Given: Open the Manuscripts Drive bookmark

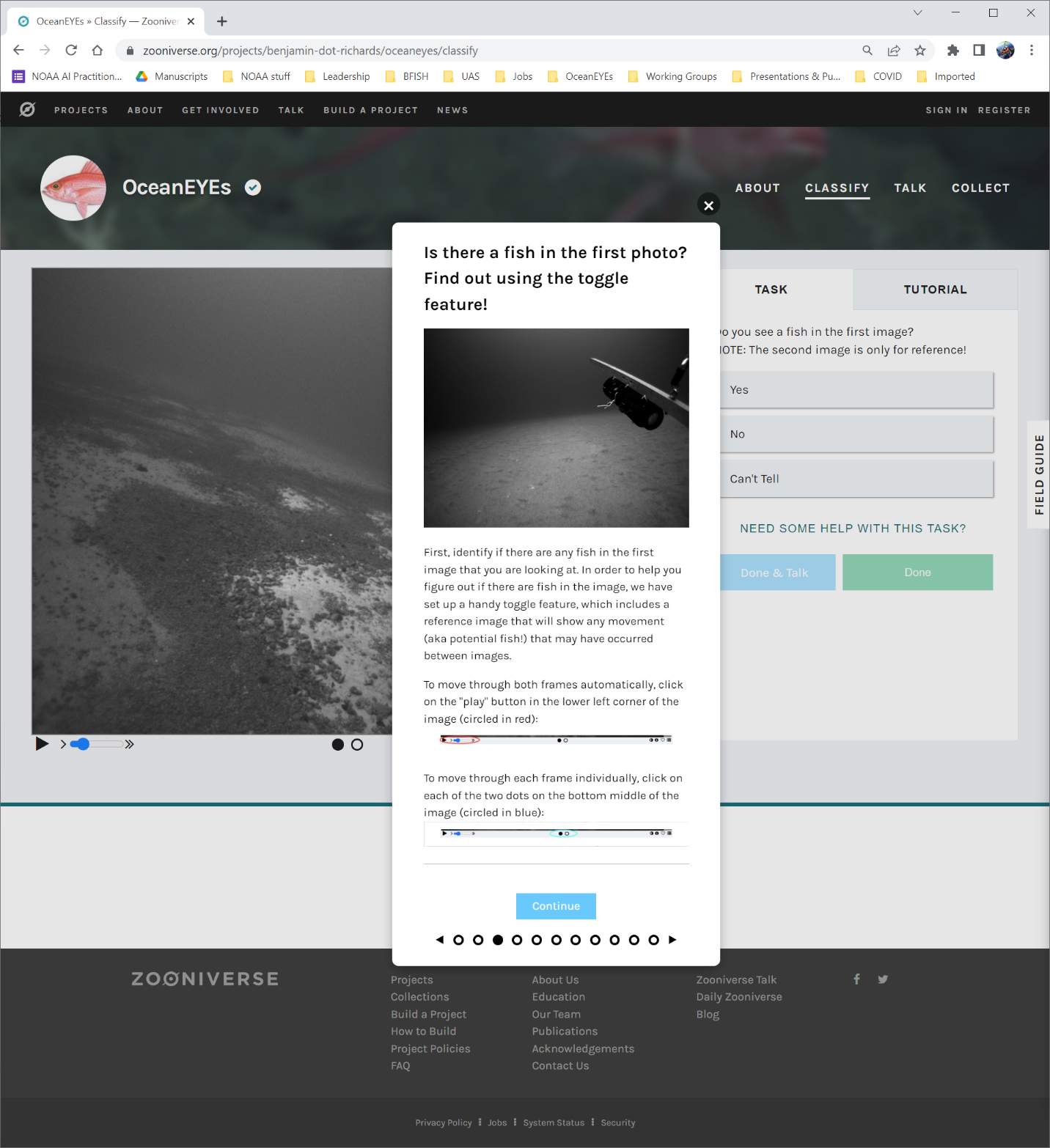Looking at the screenshot, I should tap(172, 76).
